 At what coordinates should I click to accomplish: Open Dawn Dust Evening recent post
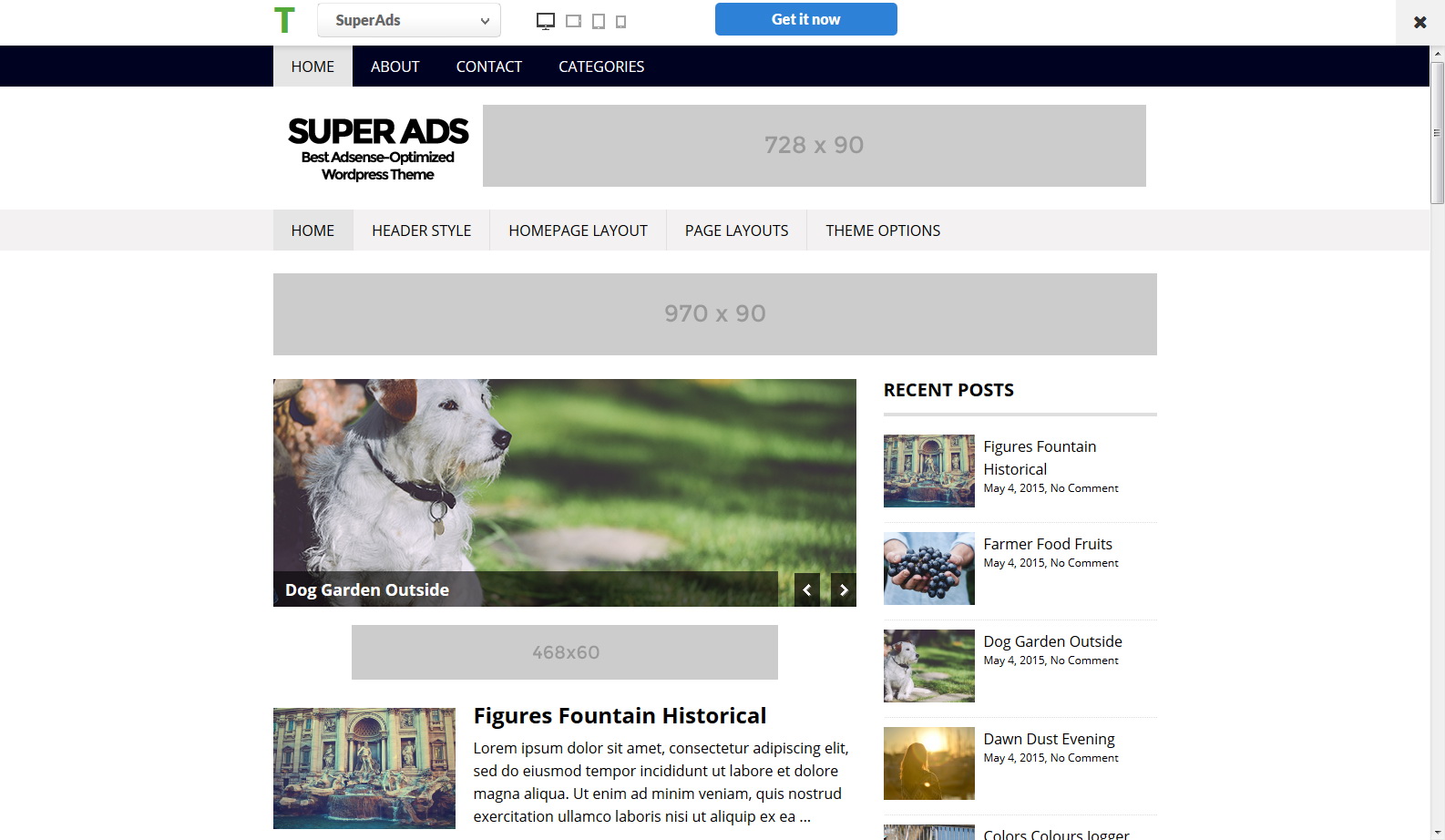(x=1049, y=739)
